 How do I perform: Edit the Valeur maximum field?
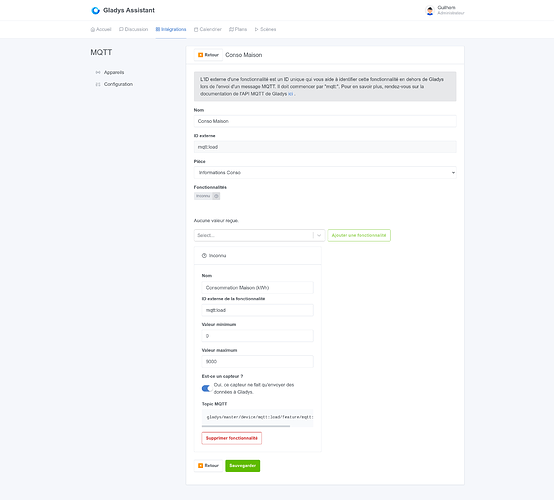[x=257, y=361]
